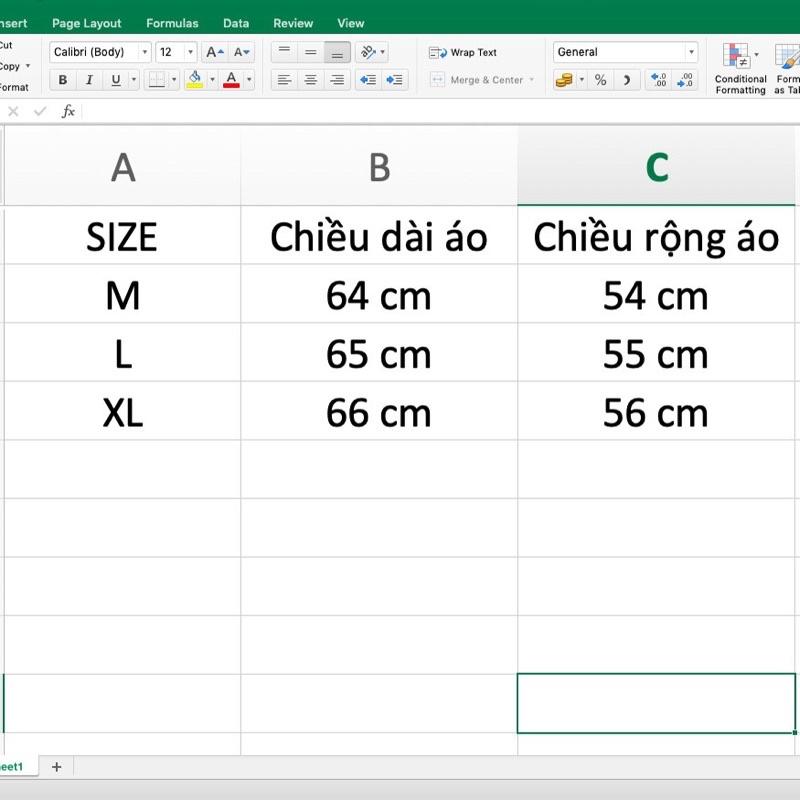This screenshot has width=800, height=800.
Task: Open the Page Layout tab
Action: click(x=87, y=23)
